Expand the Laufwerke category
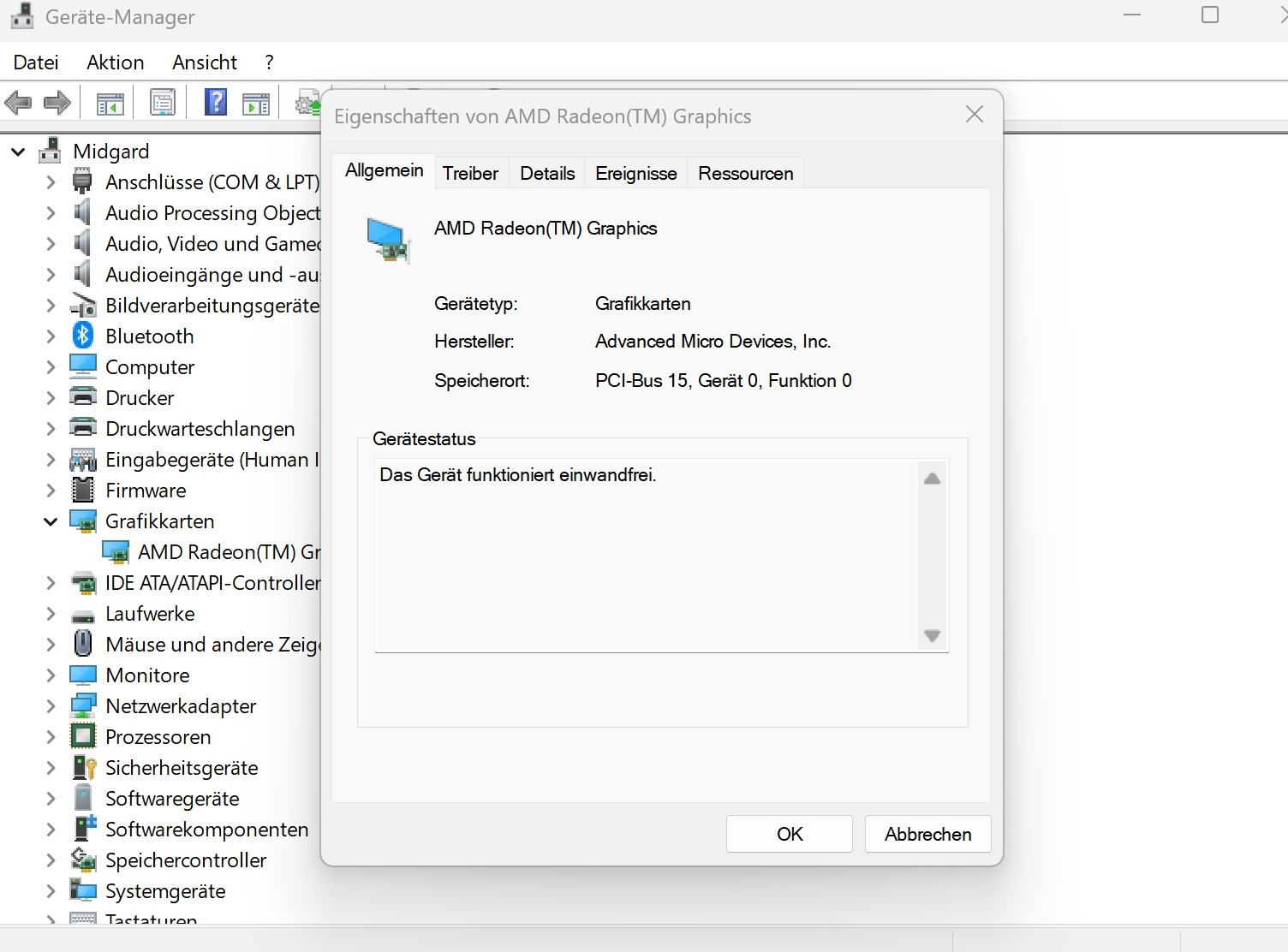 (51, 614)
